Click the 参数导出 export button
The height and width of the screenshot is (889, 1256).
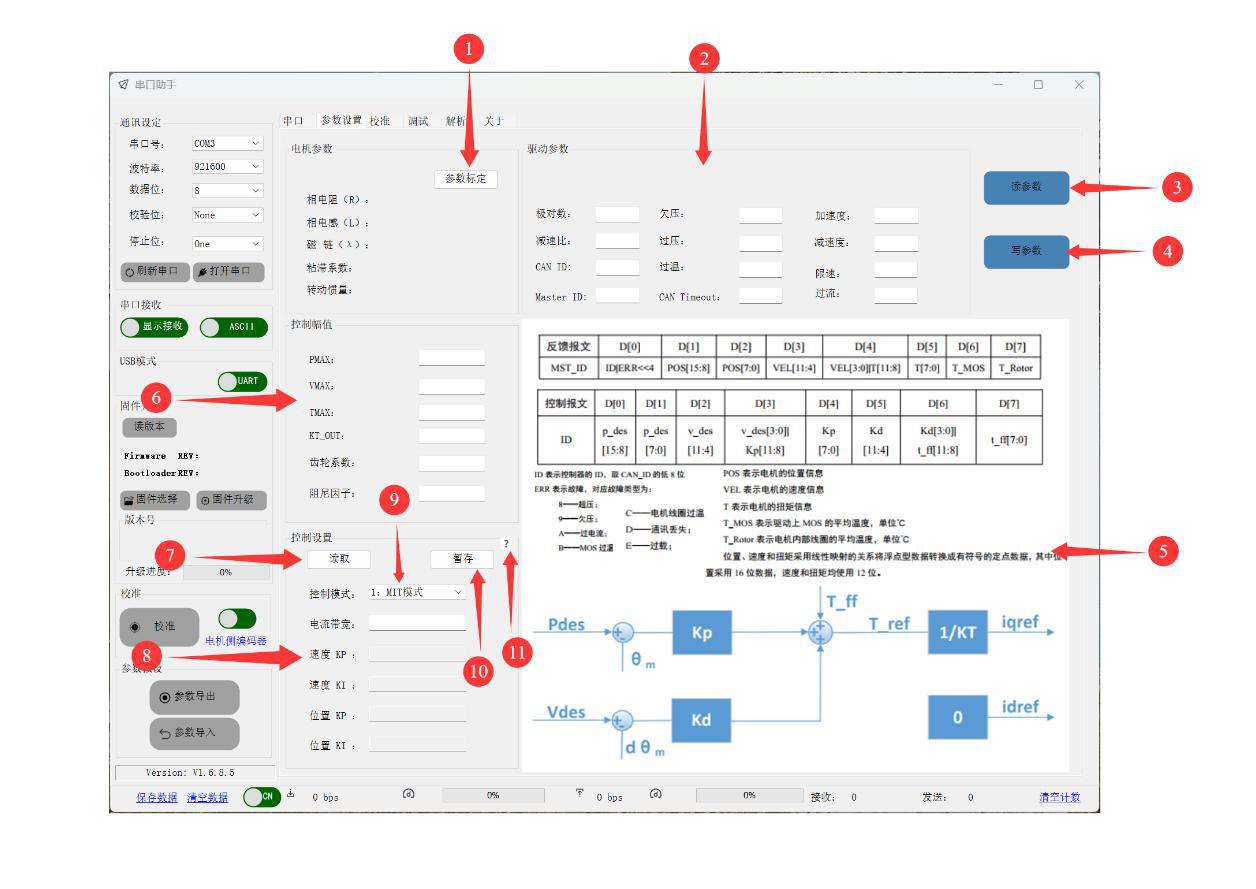click(x=195, y=697)
